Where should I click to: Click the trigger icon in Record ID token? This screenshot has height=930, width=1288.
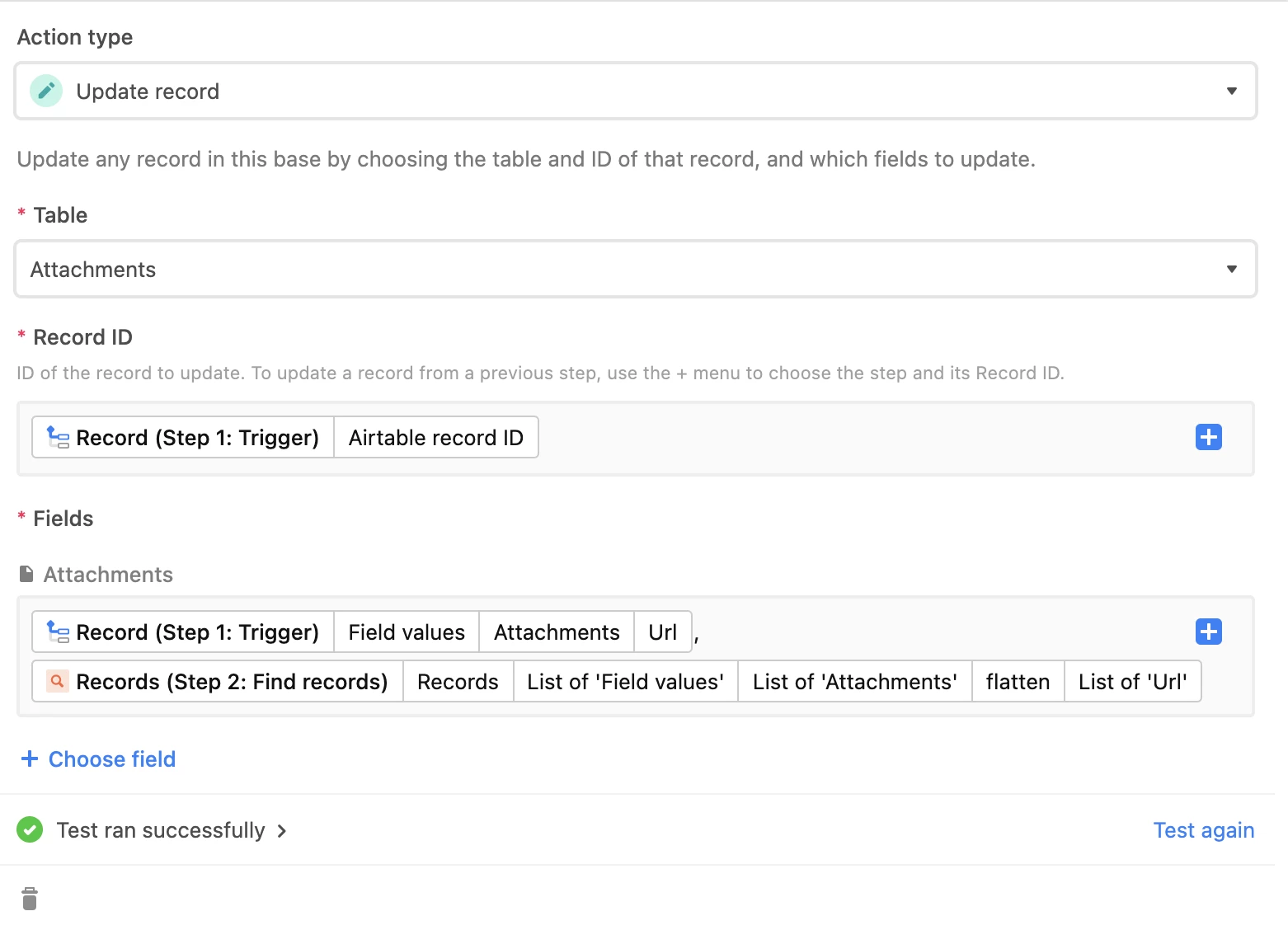(x=58, y=437)
